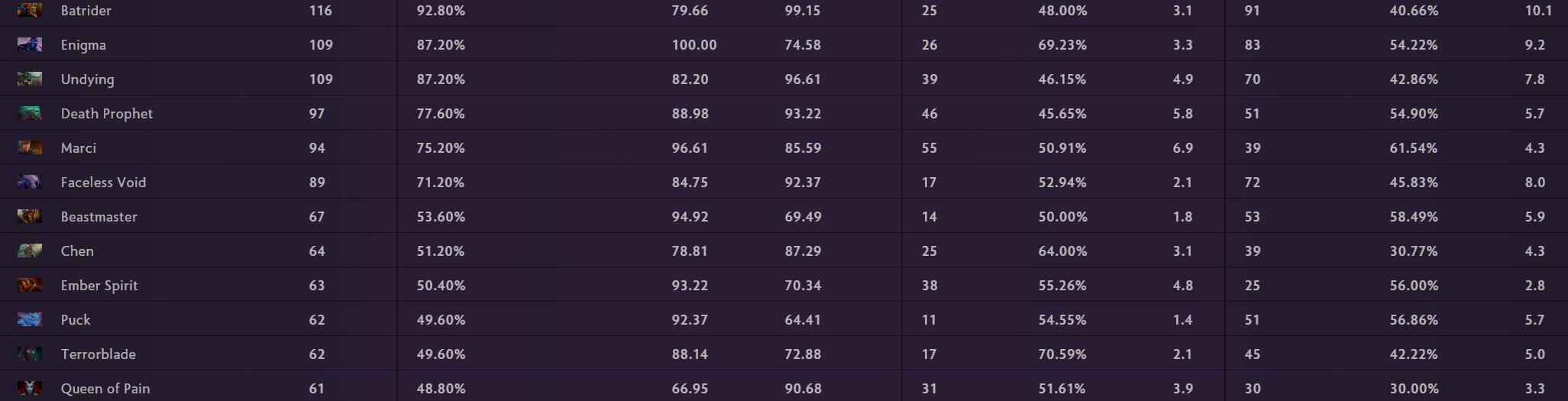Screen dimensions: 1568x401
Task: Open the Marci hero icon
Action: 30,147
